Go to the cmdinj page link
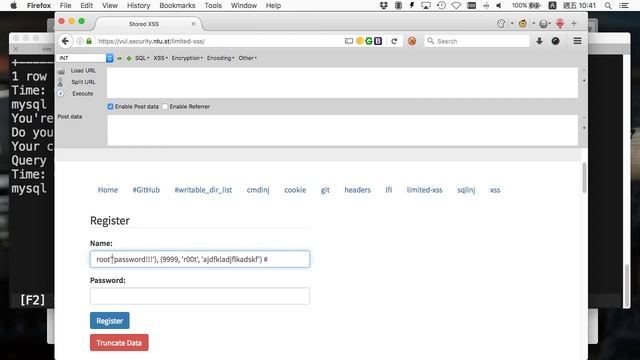Image resolution: width=640 pixels, height=360 pixels. (258, 190)
